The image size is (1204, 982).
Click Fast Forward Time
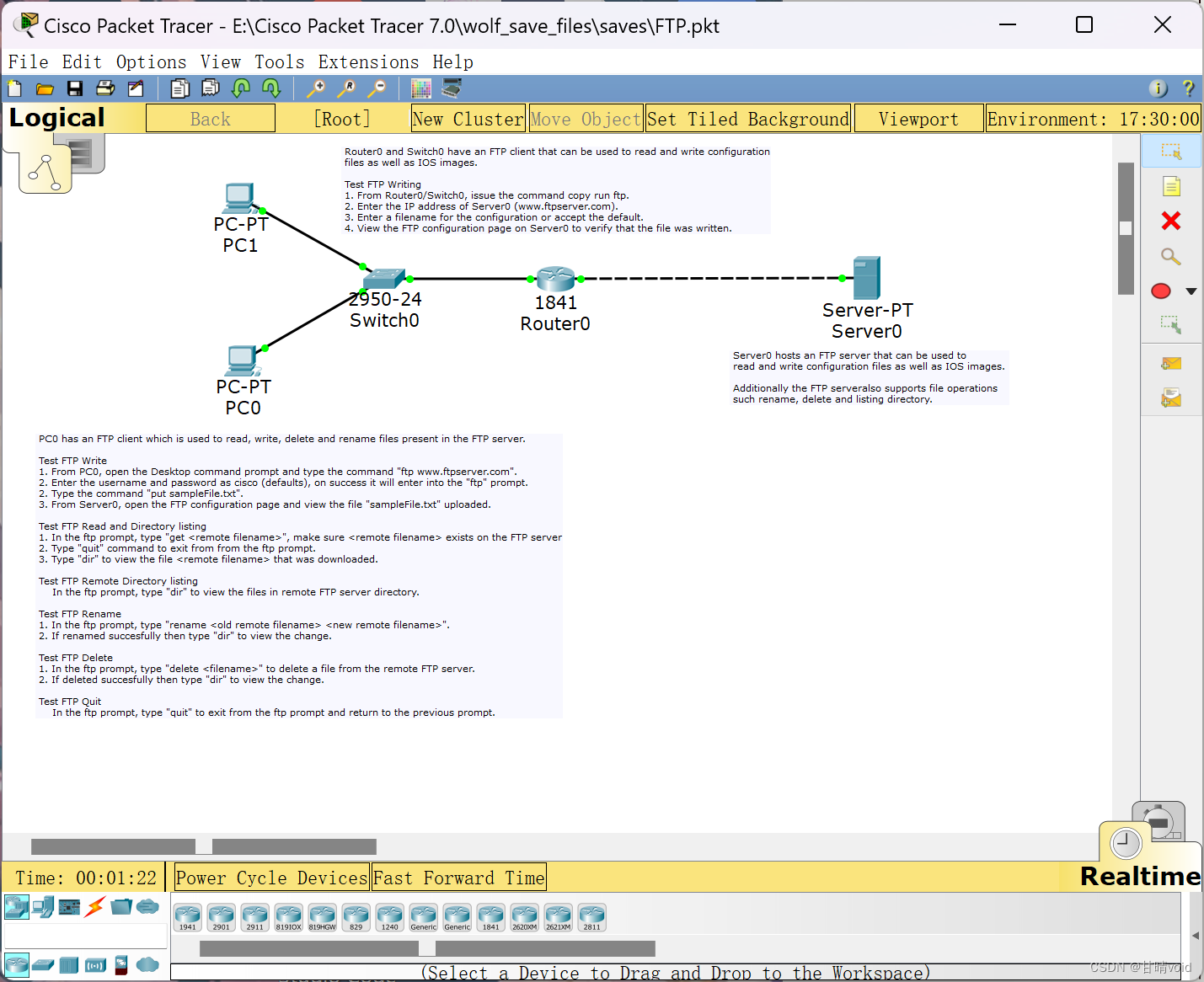pos(459,878)
